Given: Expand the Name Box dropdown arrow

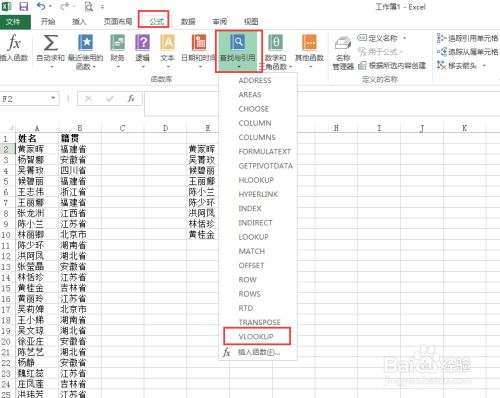Looking at the screenshot, I should click(53, 98).
